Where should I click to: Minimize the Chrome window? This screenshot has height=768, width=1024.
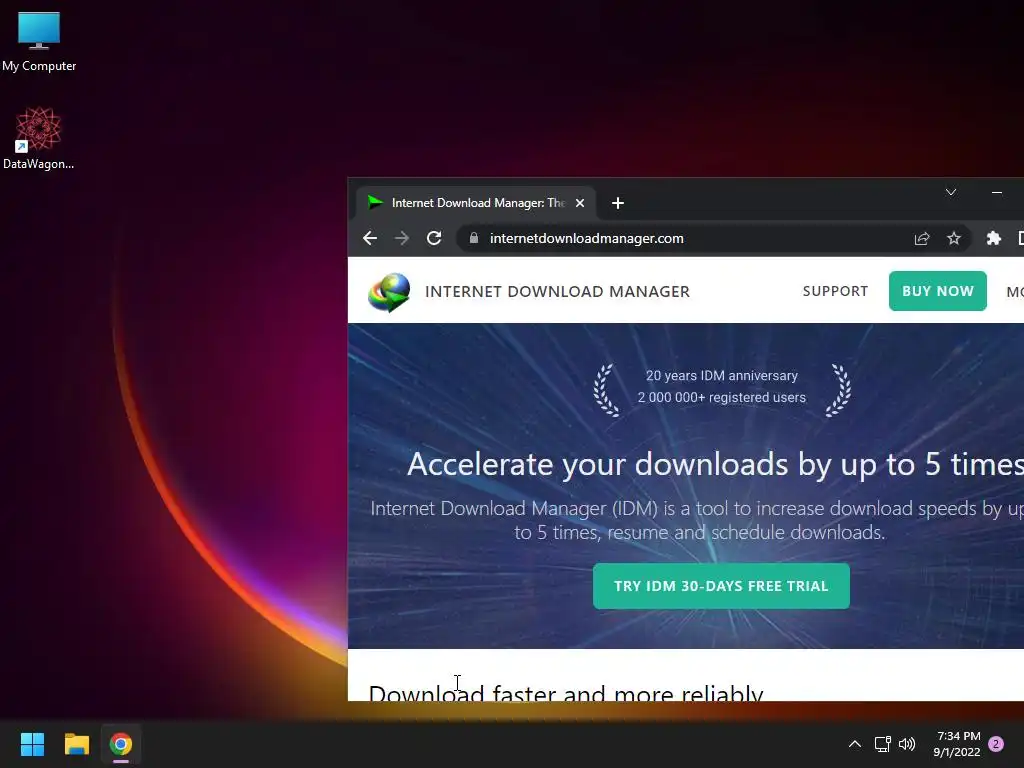click(997, 192)
